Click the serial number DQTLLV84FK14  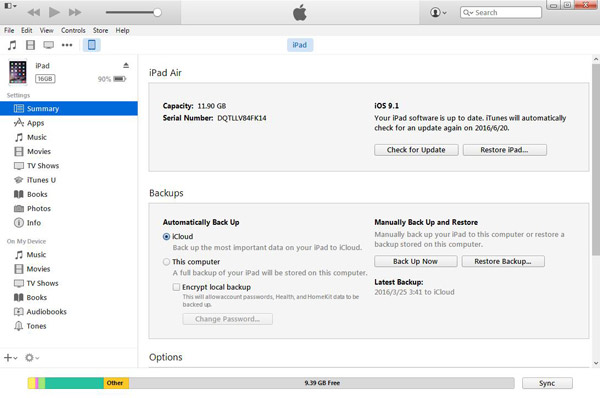point(242,118)
